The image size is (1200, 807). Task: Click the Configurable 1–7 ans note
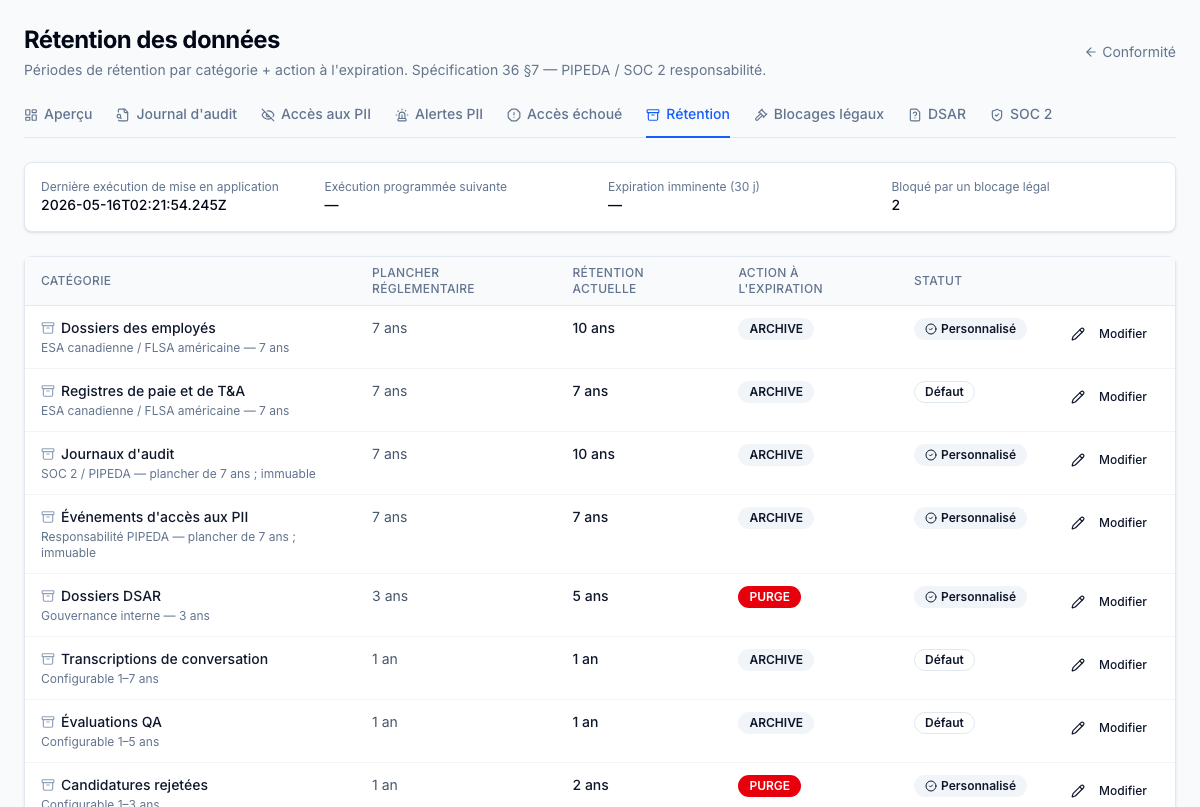tap(100, 679)
